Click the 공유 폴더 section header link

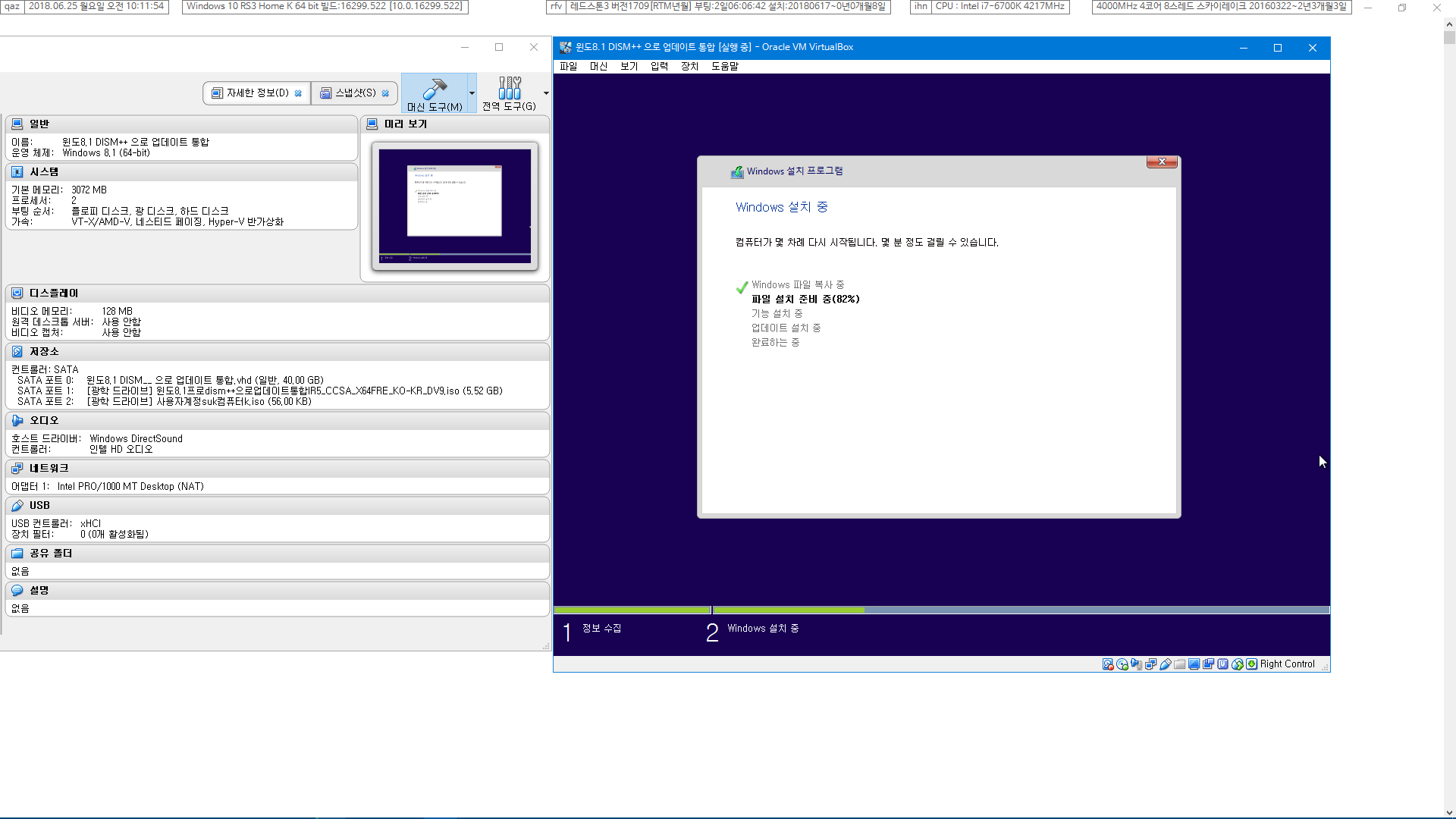51,554
